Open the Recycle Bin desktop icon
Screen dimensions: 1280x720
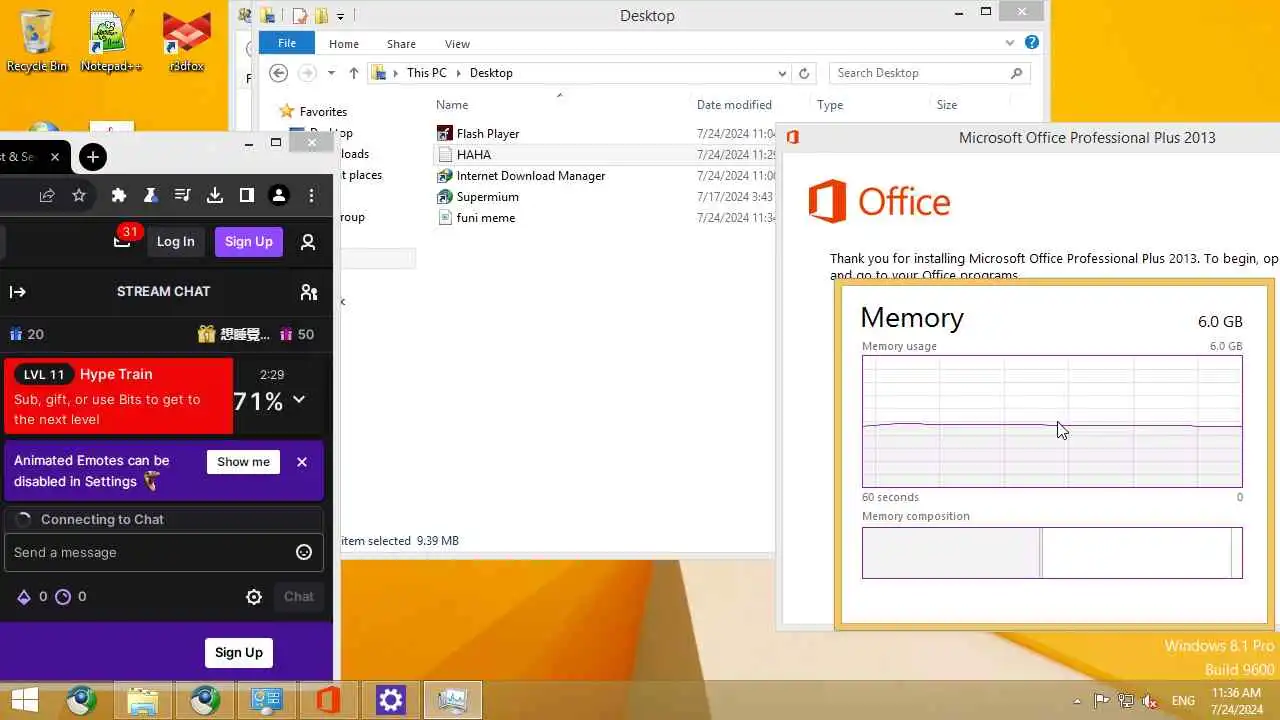(37, 42)
